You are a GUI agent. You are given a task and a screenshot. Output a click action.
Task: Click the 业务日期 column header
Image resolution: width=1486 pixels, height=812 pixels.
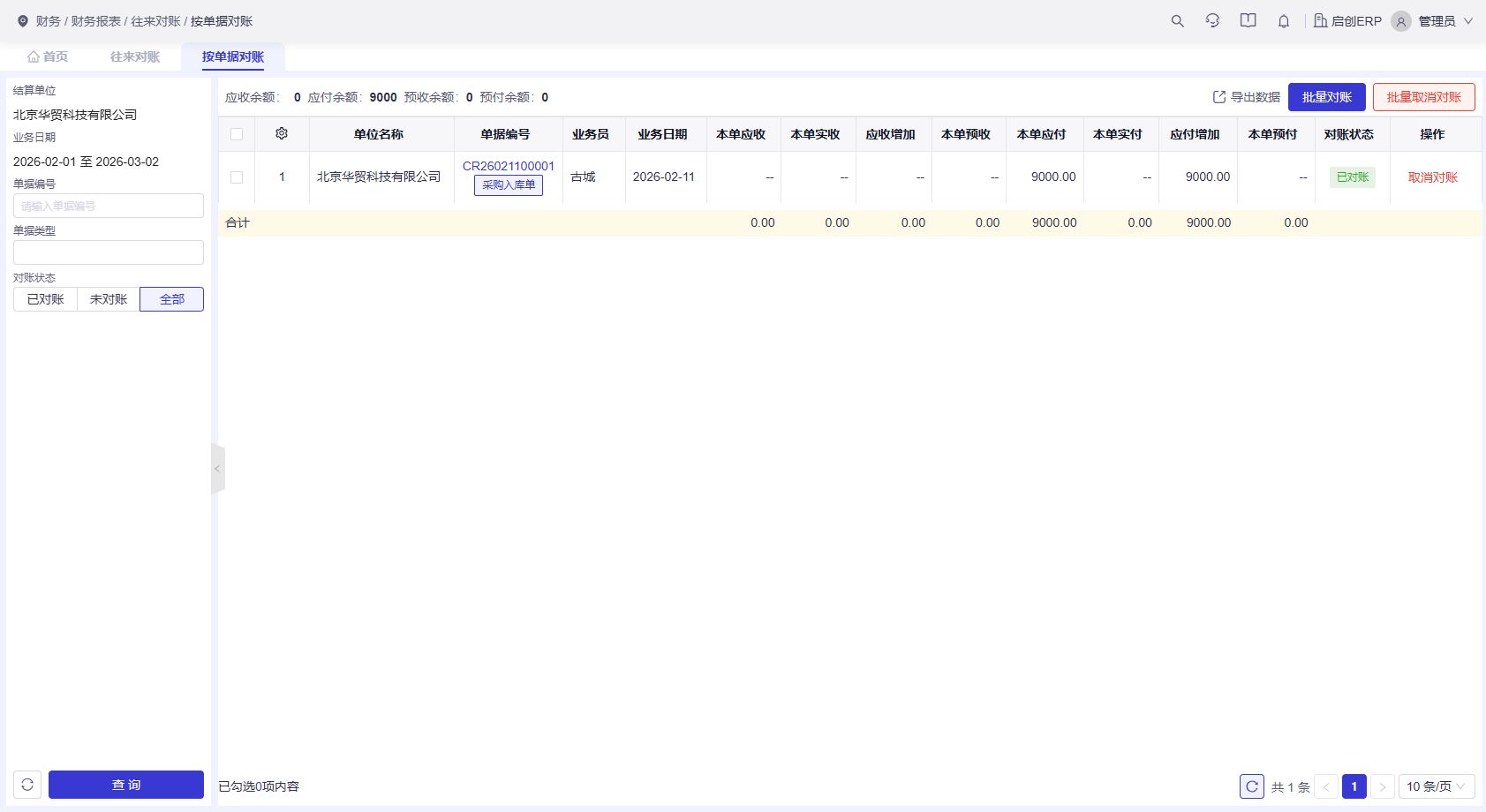click(663, 134)
